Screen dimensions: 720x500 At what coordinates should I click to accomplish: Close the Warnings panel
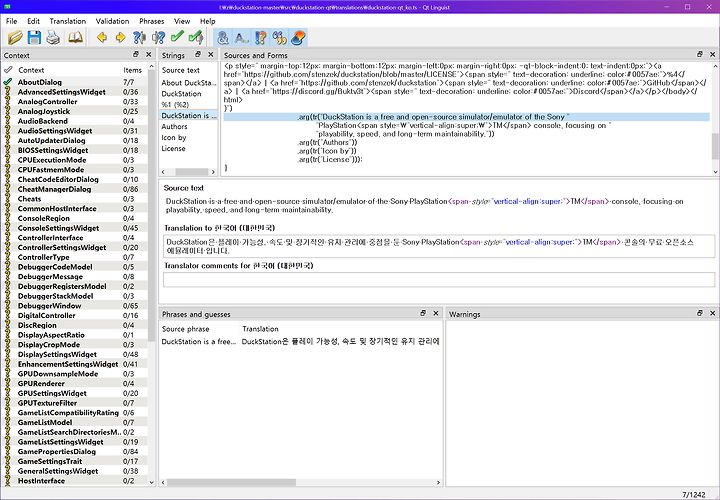coord(713,314)
